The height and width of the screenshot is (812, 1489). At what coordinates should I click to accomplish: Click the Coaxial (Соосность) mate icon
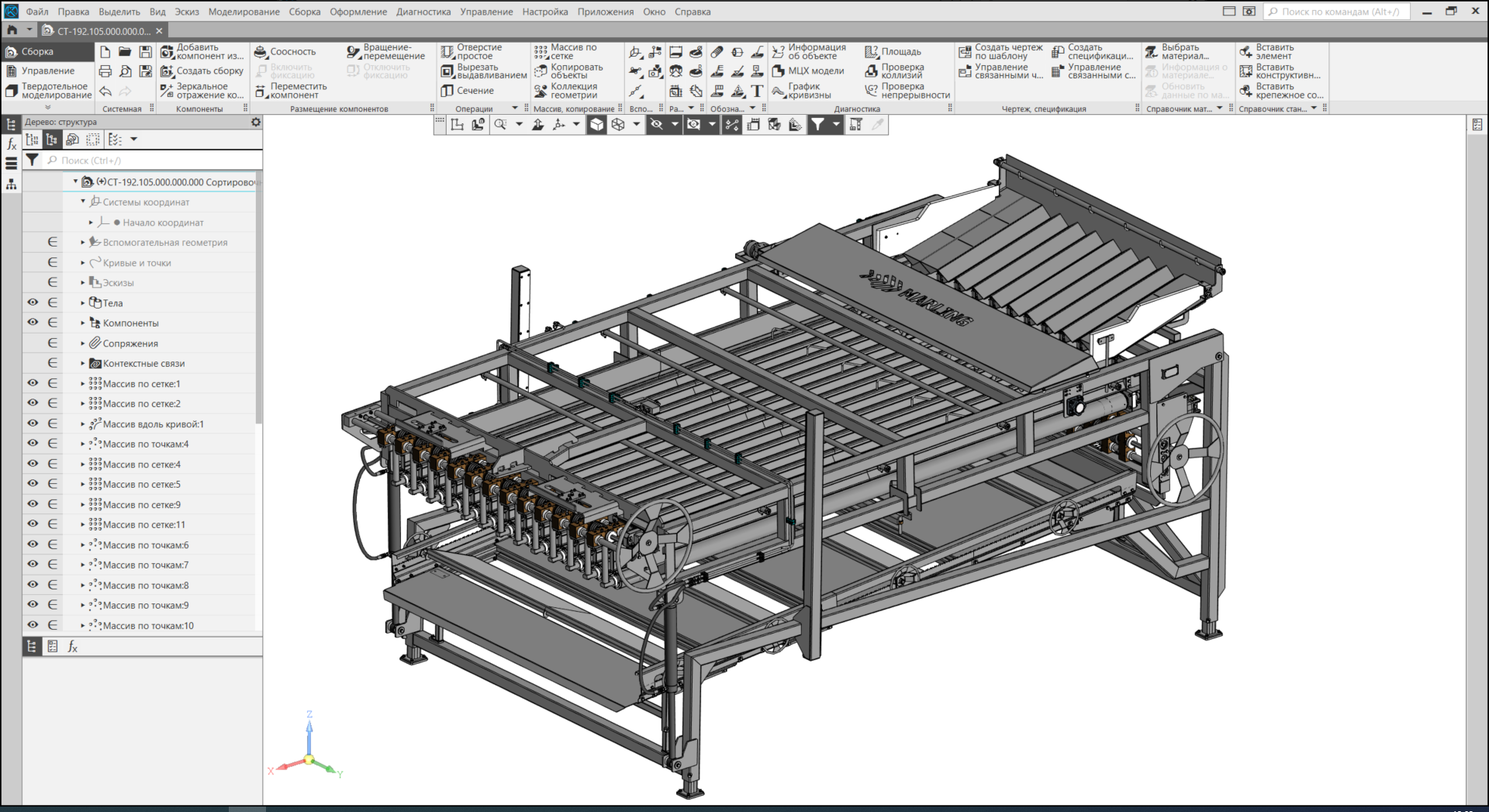(x=261, y=52)
